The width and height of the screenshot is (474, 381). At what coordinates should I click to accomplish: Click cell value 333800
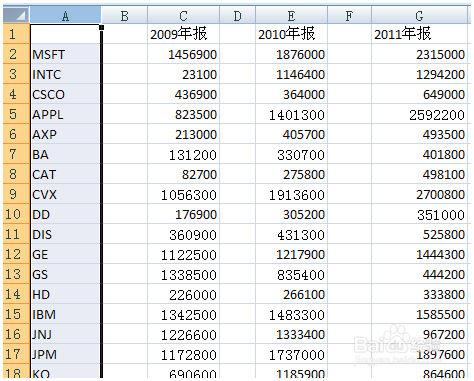pyautogui.click(x=419, y=294)
